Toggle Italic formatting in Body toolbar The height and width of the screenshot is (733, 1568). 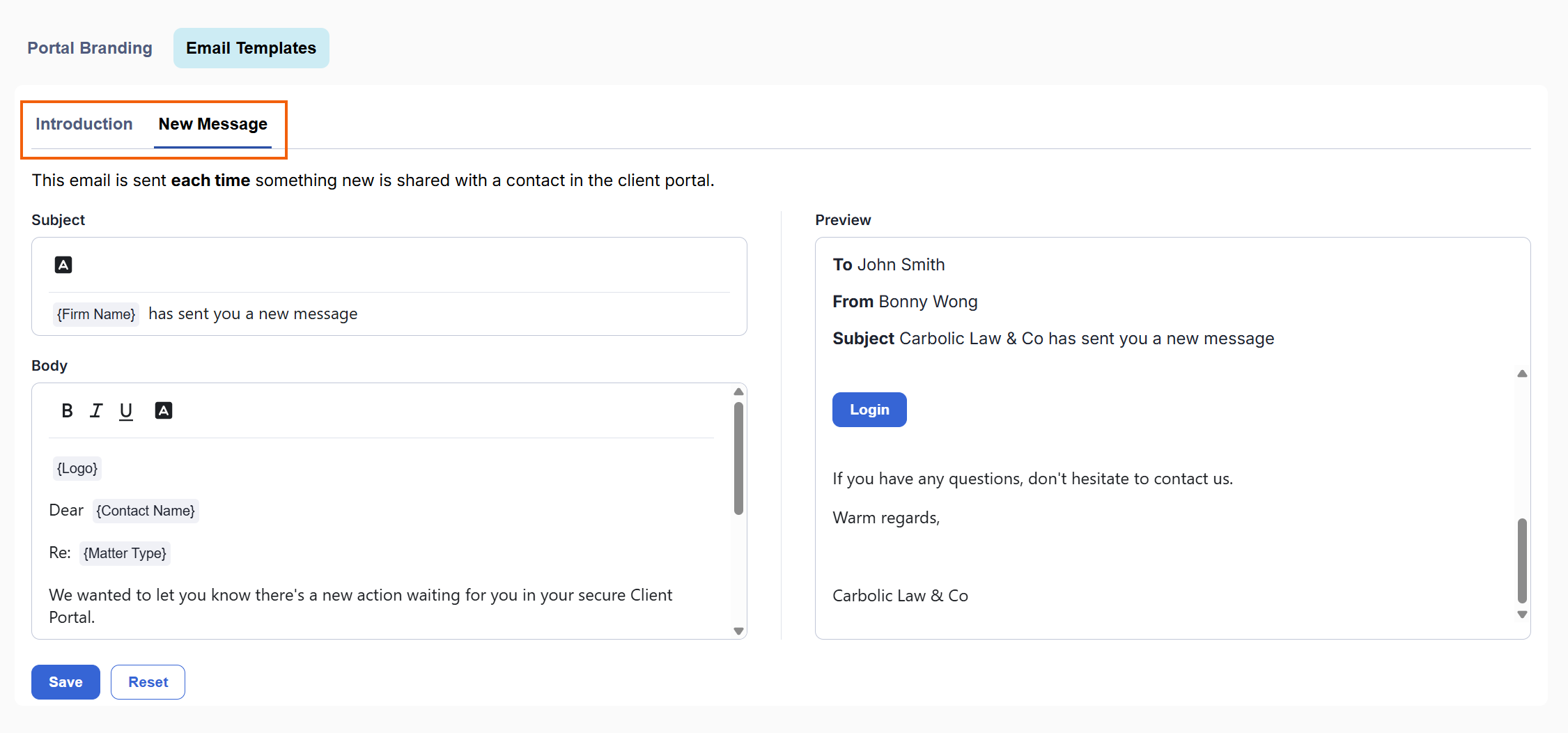[96, 411]
